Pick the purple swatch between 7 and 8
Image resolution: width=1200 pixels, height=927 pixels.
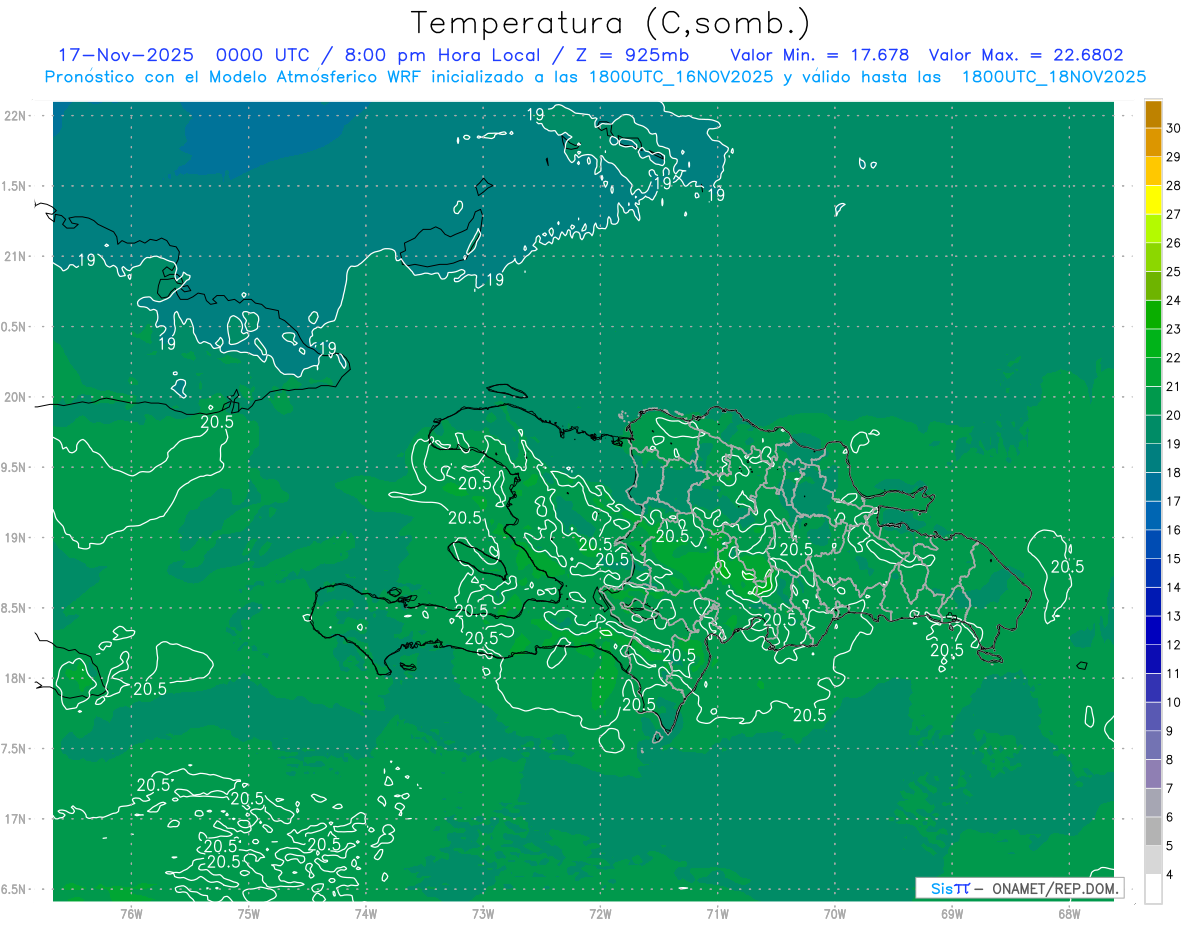point(1153,774)
